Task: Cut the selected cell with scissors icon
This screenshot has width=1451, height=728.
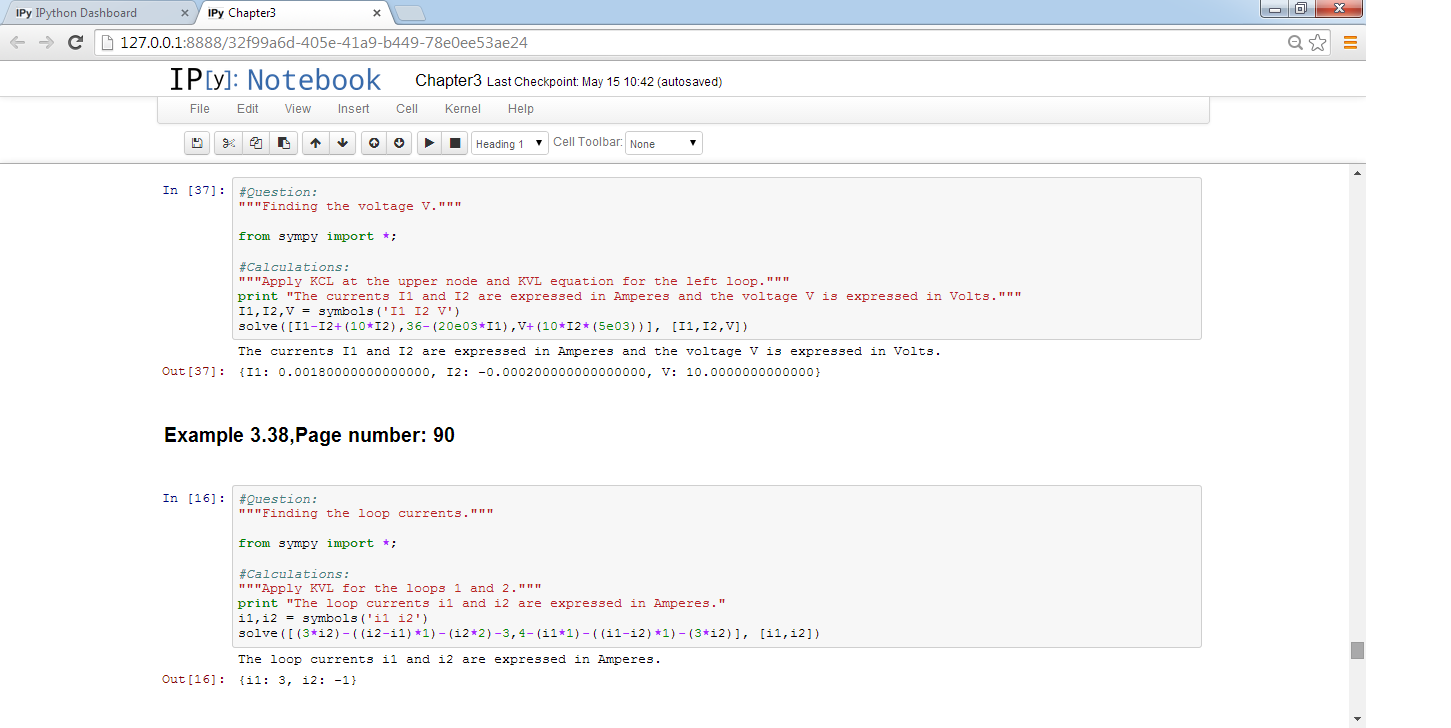Action: [x=228, y=143]
